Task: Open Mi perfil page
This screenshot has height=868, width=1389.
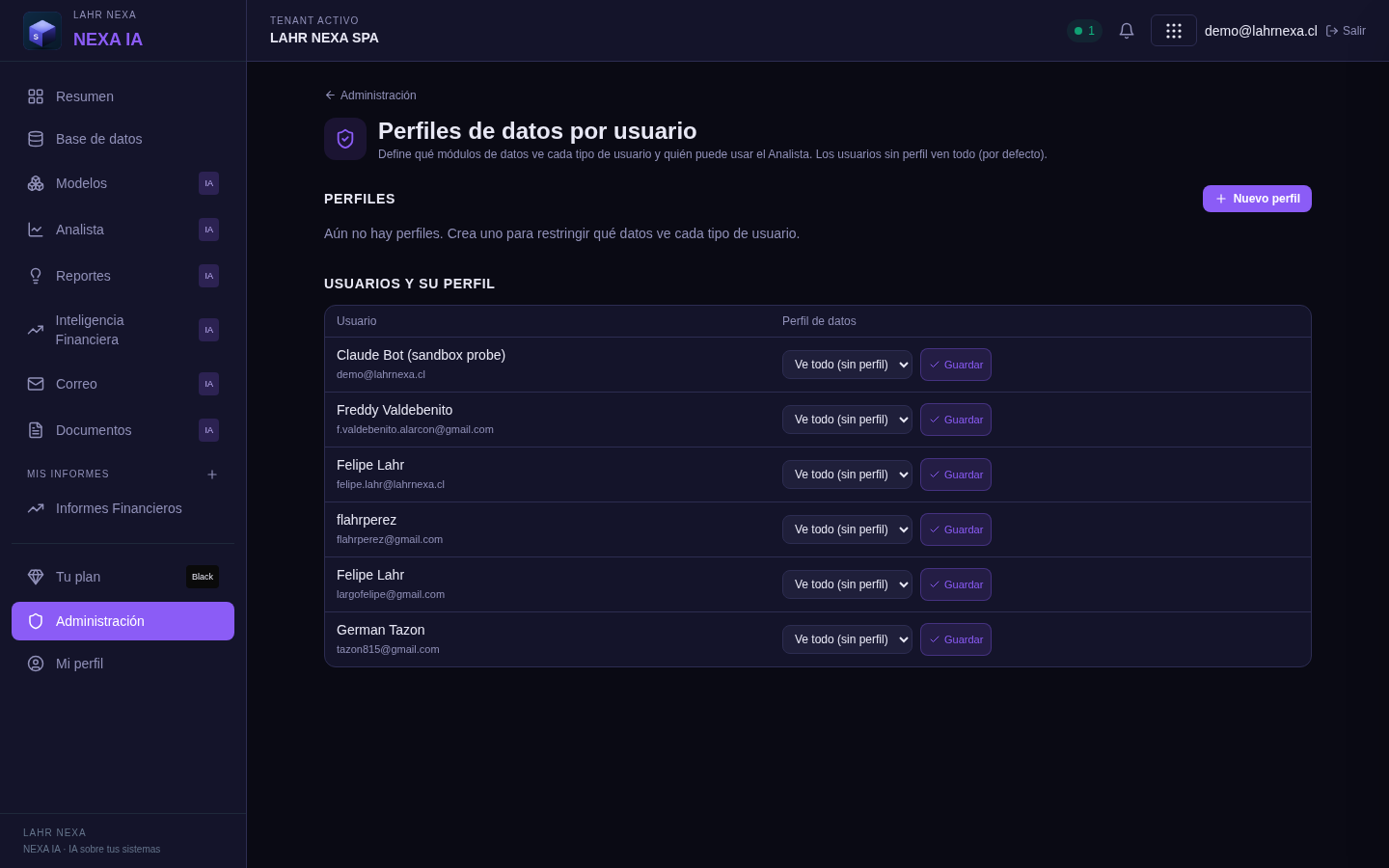Action: click(x=123, y=664)
